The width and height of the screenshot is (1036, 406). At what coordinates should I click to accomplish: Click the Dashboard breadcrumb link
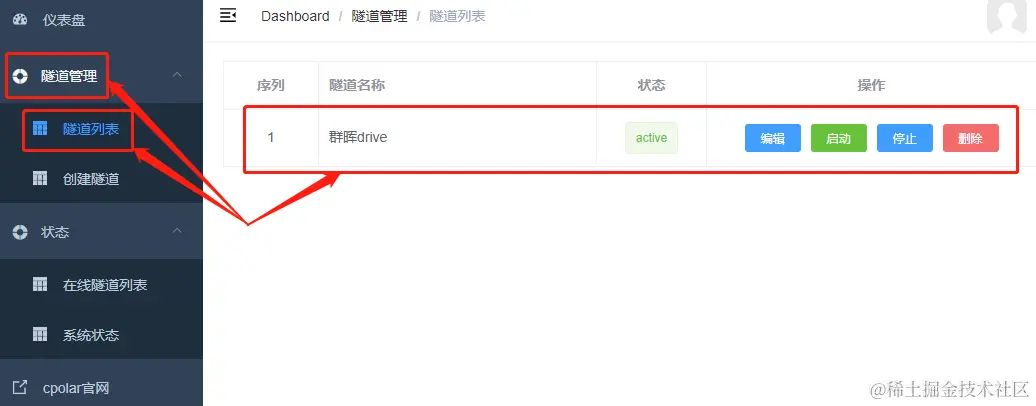tap(295, 17)
